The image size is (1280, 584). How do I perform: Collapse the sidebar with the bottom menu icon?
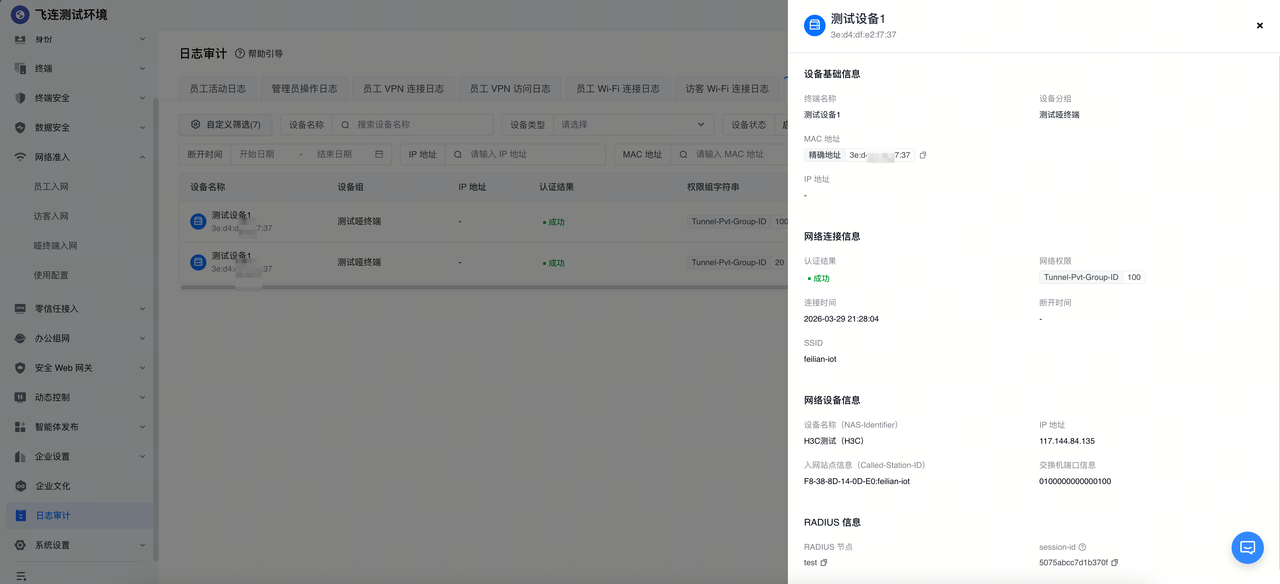pyautogui.click(x=21, y=576)
